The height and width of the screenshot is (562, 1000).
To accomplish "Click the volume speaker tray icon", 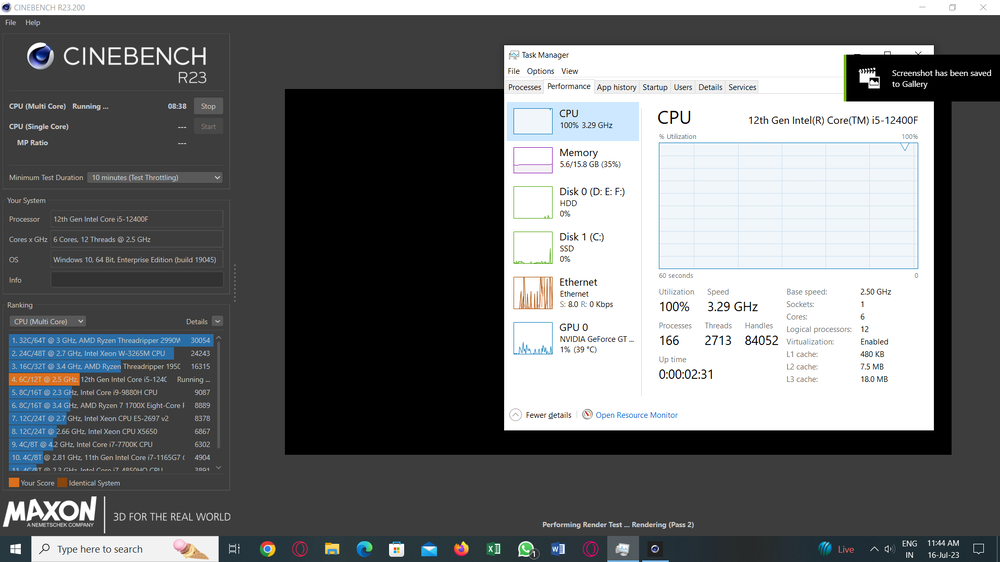I will 890,549.
